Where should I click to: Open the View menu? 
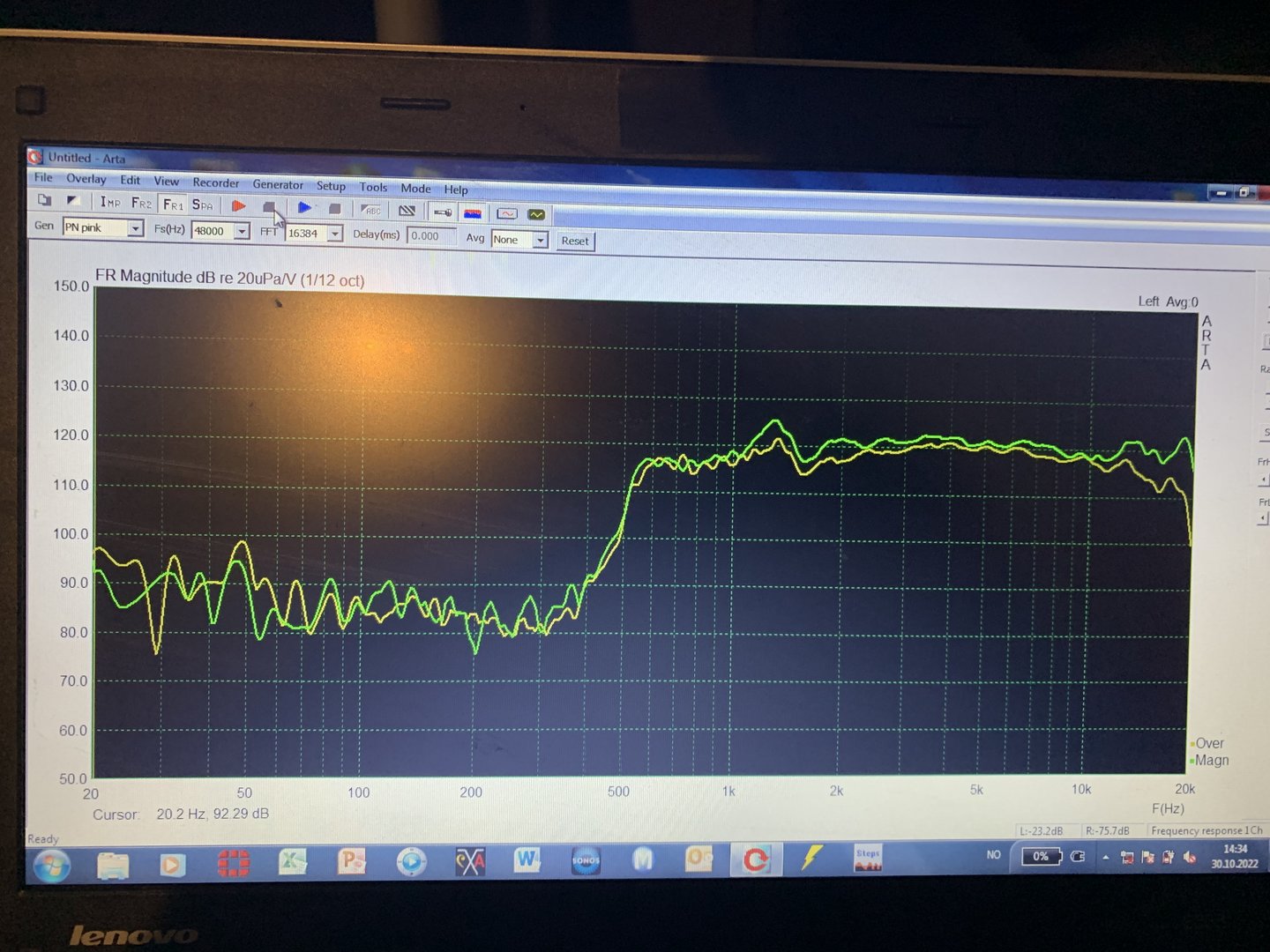click(167, 181)
